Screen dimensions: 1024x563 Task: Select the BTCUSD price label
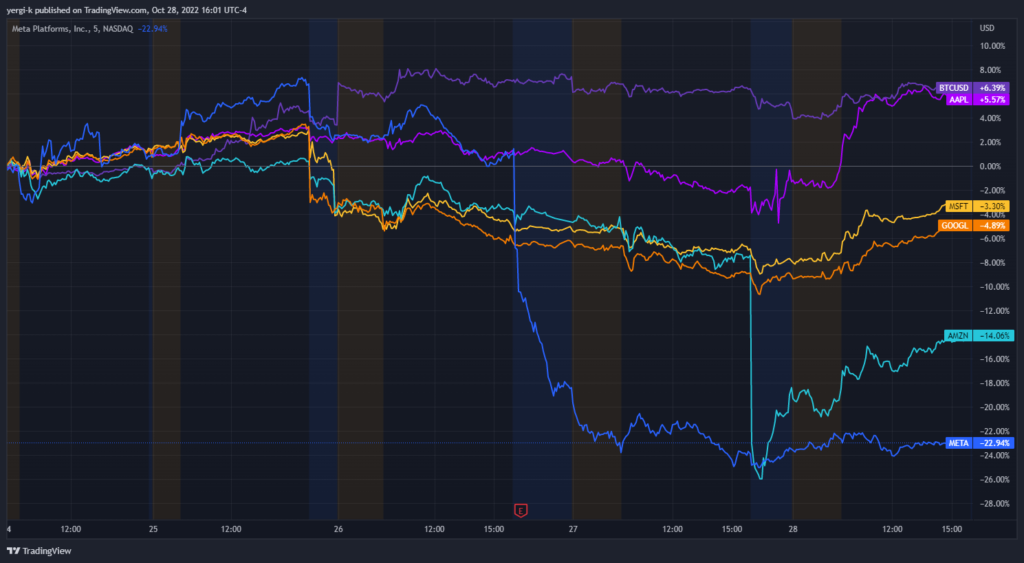click(954, 88)
